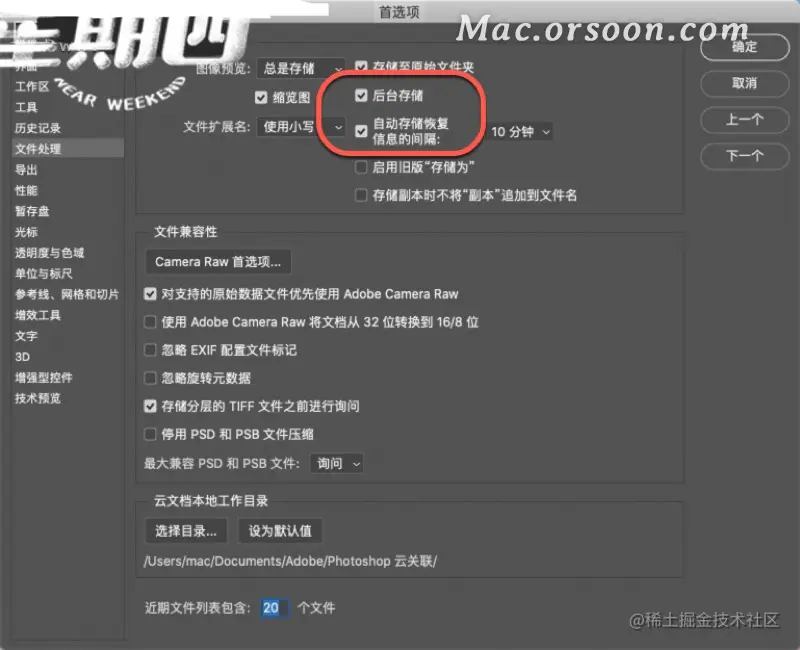Screen dimensions: 800x650
Task: Toggle 自动存储恢复信息的间隔 checkbox
Action: [361, 131]
